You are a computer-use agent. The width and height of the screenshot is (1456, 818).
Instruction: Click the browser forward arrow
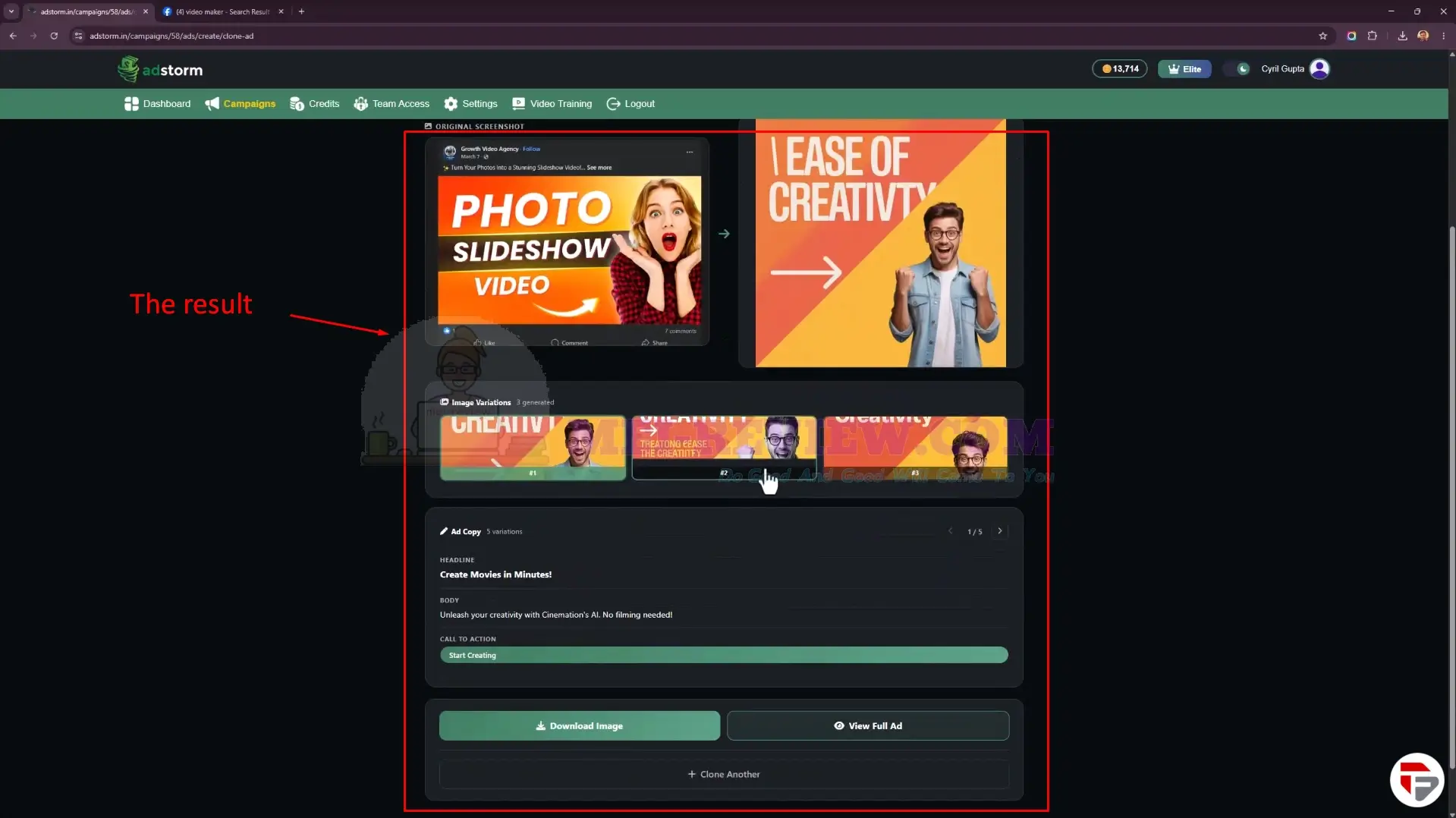(33, 36)
